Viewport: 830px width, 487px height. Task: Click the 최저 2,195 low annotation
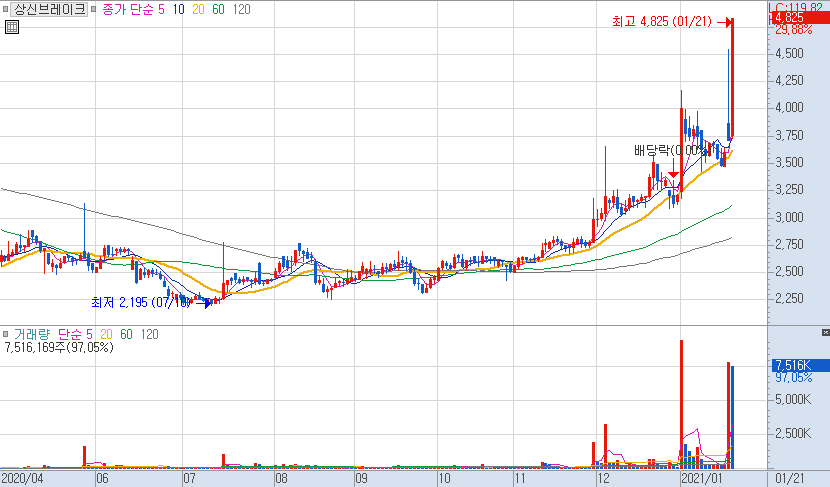coord(140,302)
